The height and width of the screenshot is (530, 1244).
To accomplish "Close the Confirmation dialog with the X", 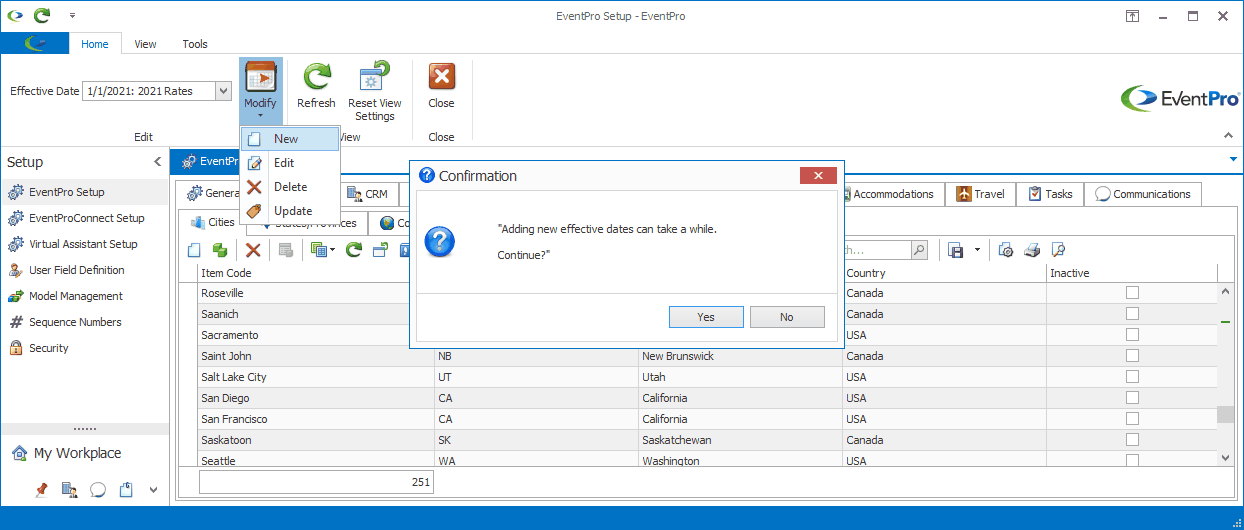I will (818, 176).
